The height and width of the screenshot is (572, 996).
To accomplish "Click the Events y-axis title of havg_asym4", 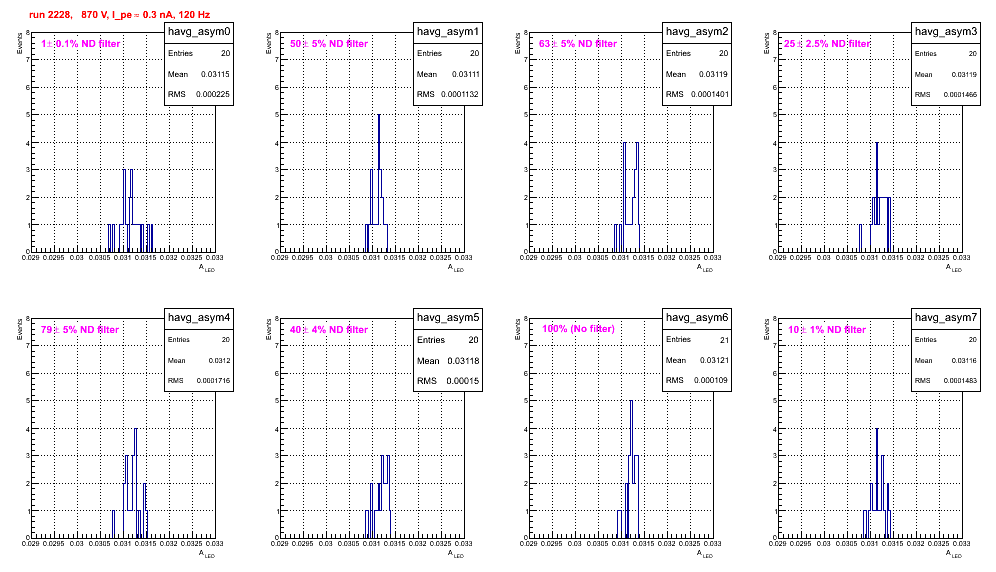I will [20, 329].
